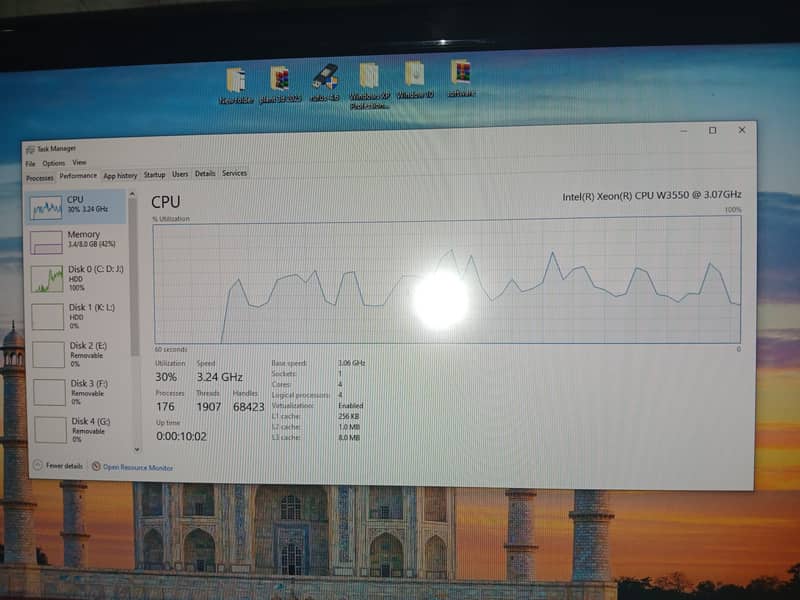Open Resource Monitor link
Screen dimensions: 800x600
pyautogui.click(x=138, y=467)
